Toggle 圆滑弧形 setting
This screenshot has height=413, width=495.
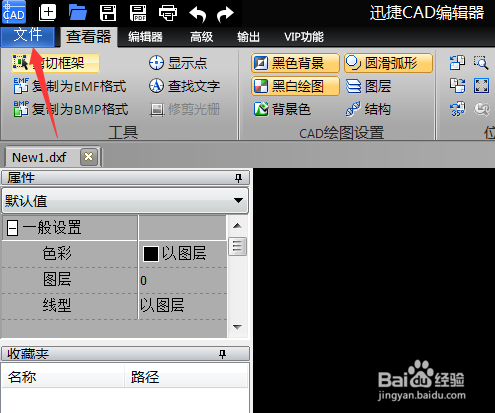388,63
